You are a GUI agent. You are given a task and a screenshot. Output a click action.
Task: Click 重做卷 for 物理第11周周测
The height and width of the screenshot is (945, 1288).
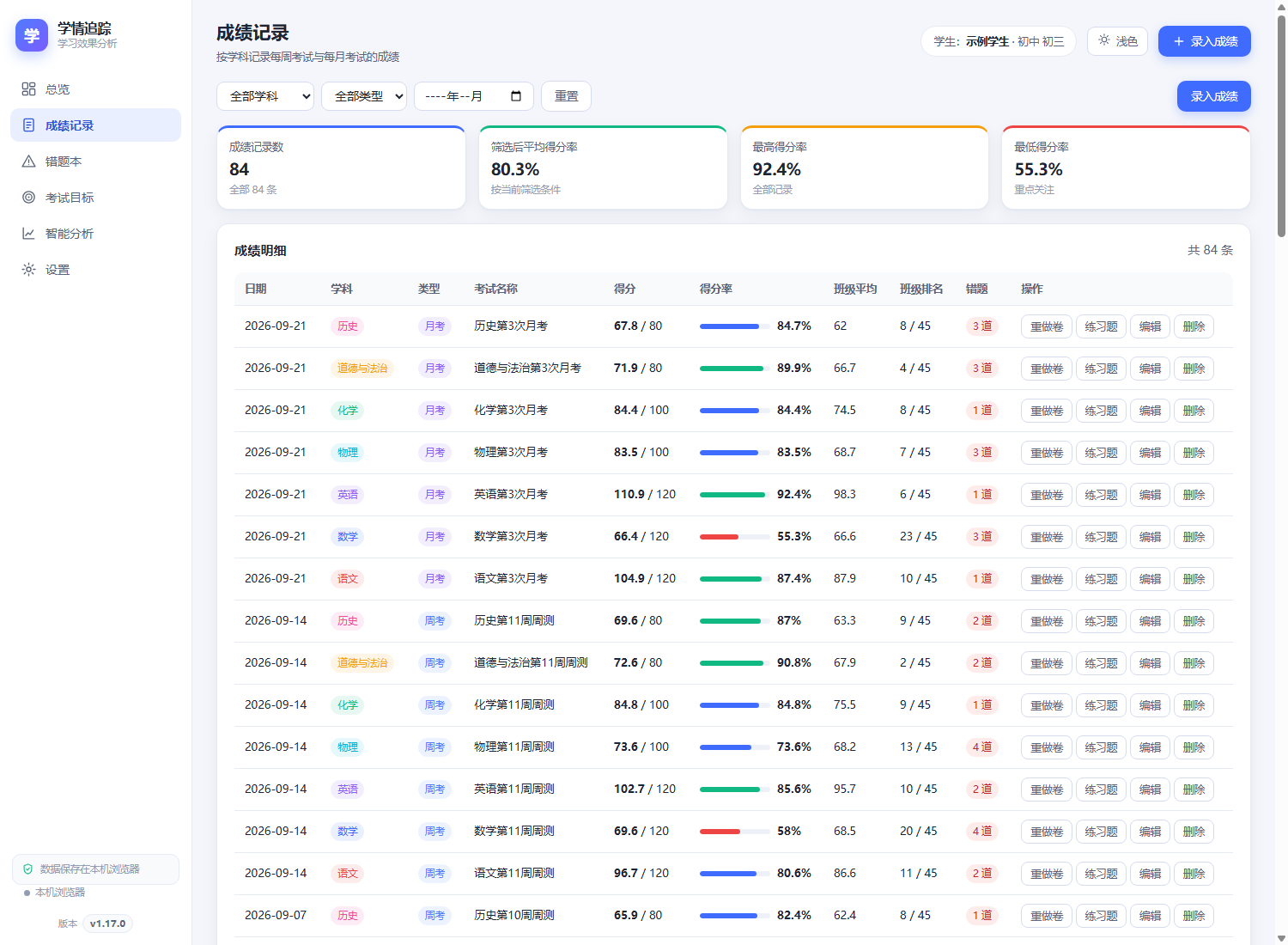click(1047, 747)
